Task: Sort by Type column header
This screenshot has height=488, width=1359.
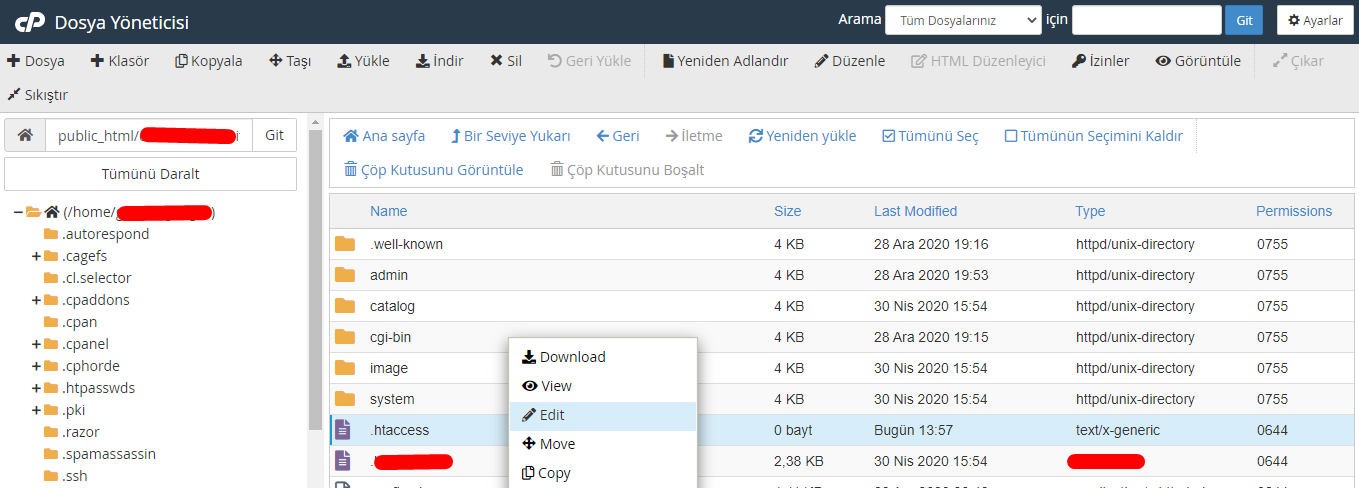Action: 1090,211
